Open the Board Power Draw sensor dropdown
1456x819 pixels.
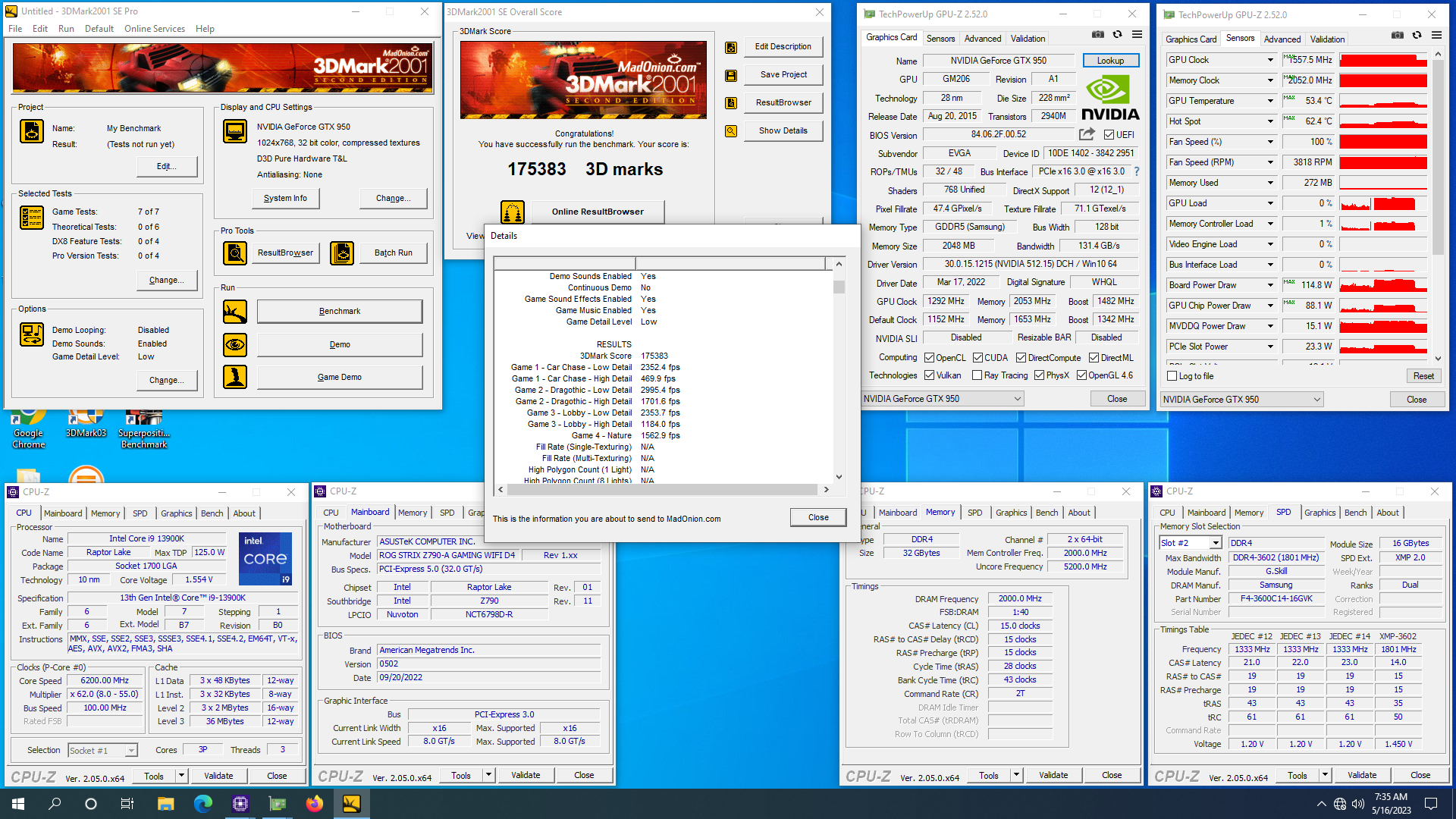tap(1270, 285)
